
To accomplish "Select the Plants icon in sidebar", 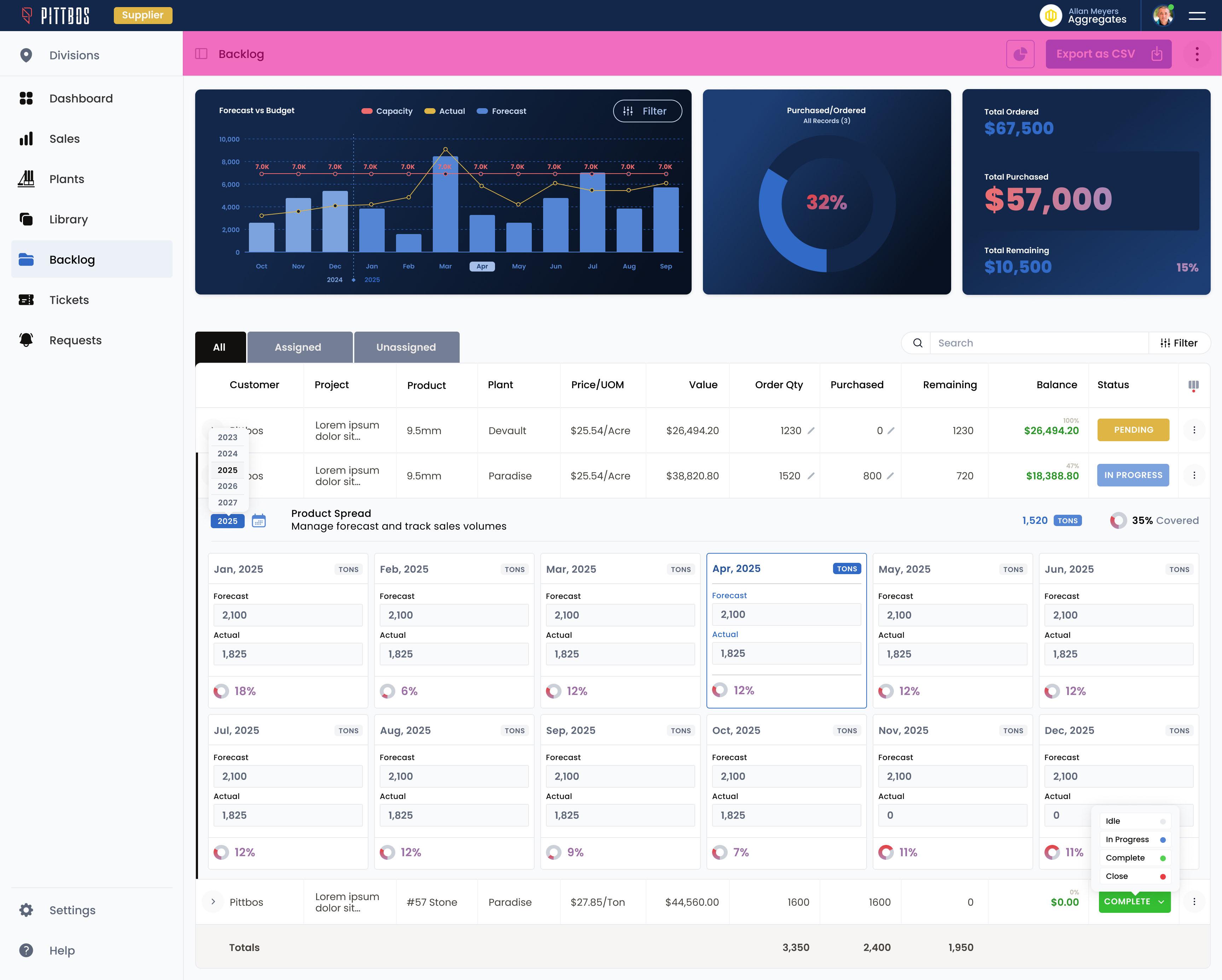I will click(26, 179).
